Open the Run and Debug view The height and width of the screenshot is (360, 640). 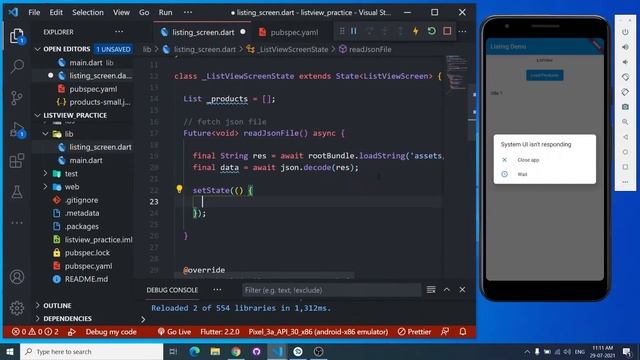(17, 130)
